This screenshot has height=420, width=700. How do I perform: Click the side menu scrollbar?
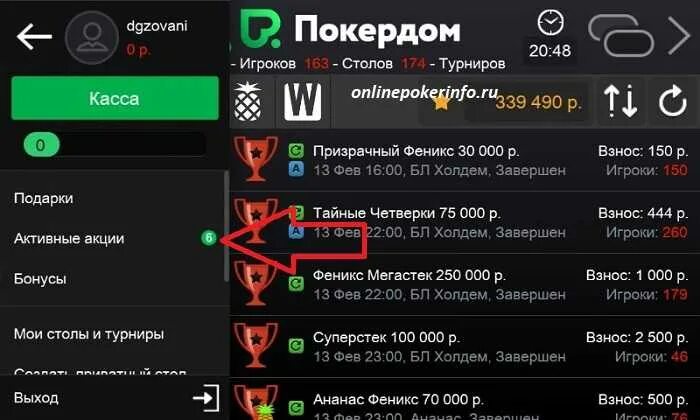click(226, 226)
